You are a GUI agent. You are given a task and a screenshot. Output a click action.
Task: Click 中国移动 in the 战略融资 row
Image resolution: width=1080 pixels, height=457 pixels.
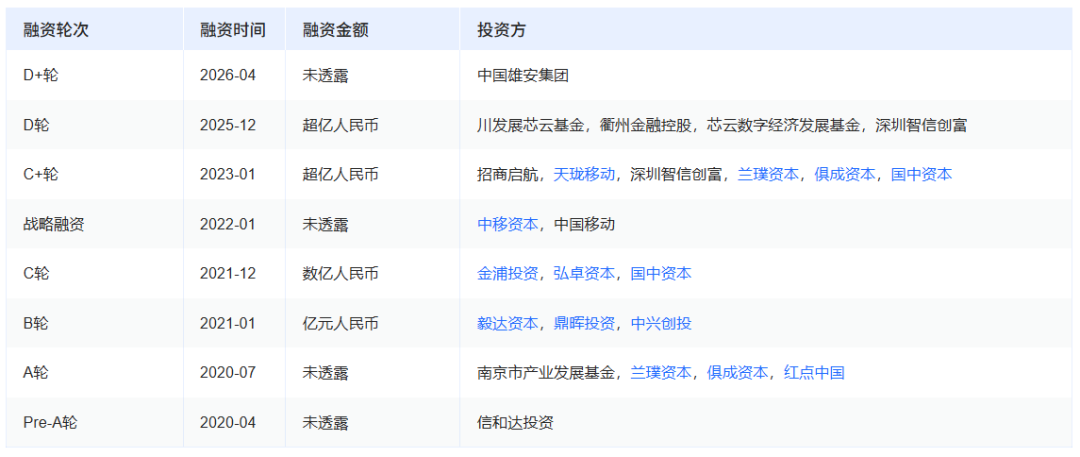tap(584, 224)
